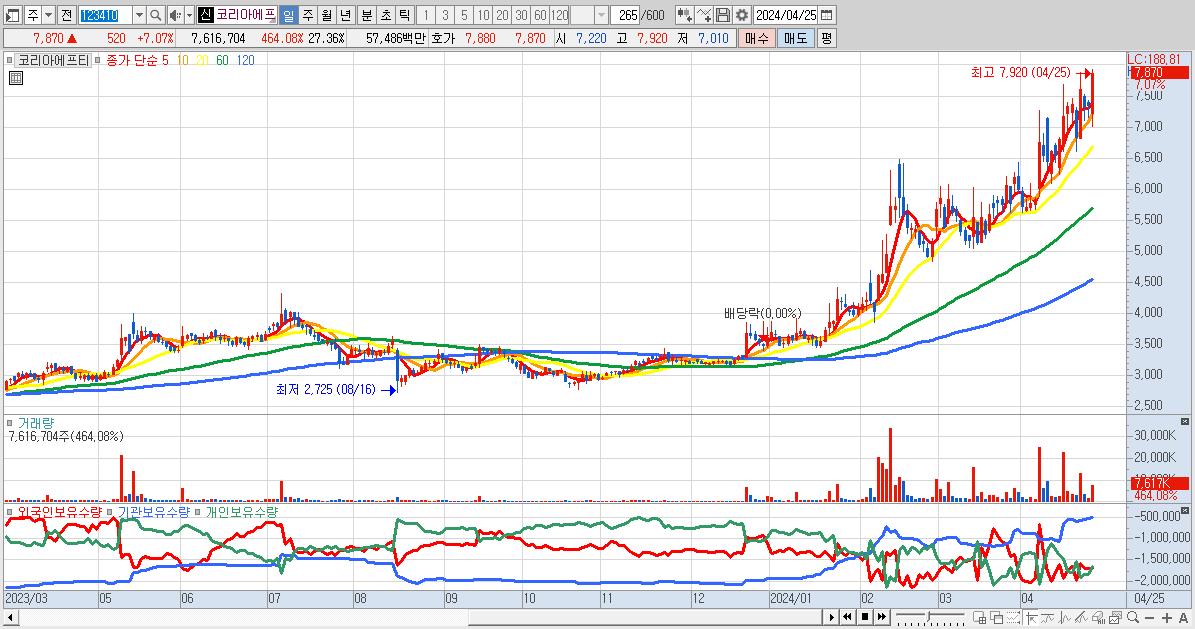Click the 거래량 volume panel label
This screenshot has height=629, width=1195.
point(36,423)
